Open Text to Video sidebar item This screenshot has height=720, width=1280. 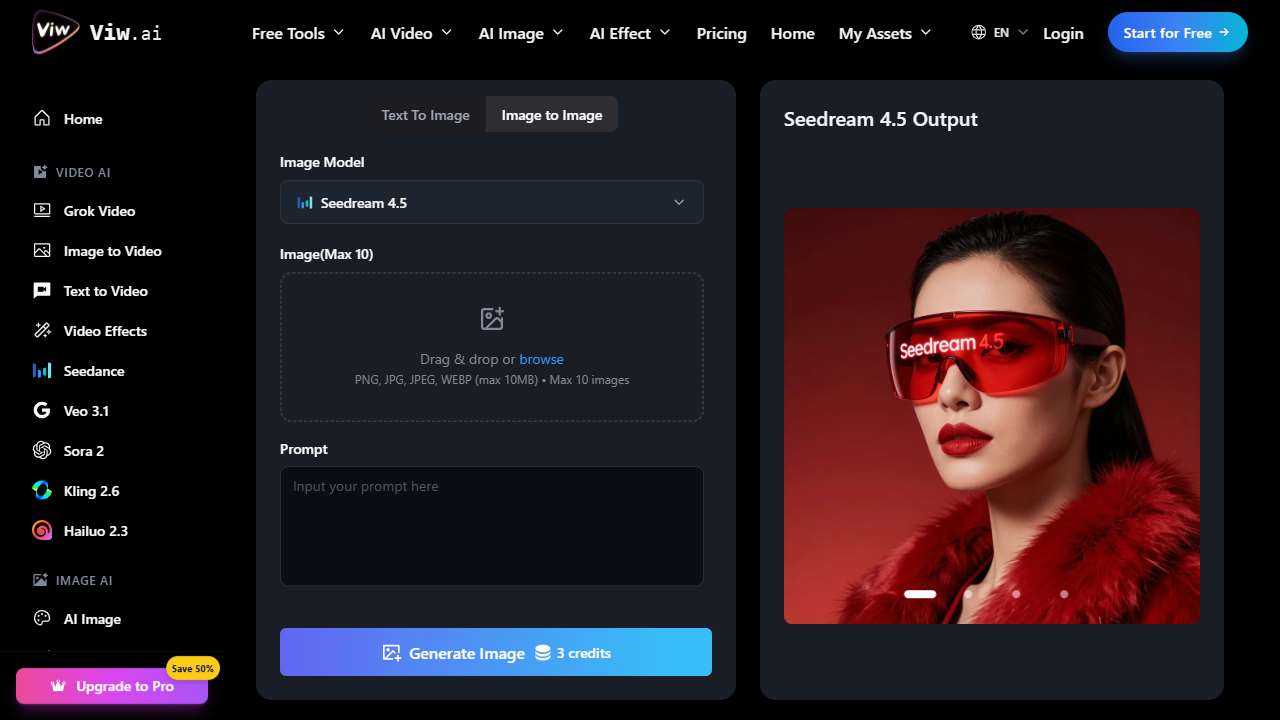tap(105, 291)
